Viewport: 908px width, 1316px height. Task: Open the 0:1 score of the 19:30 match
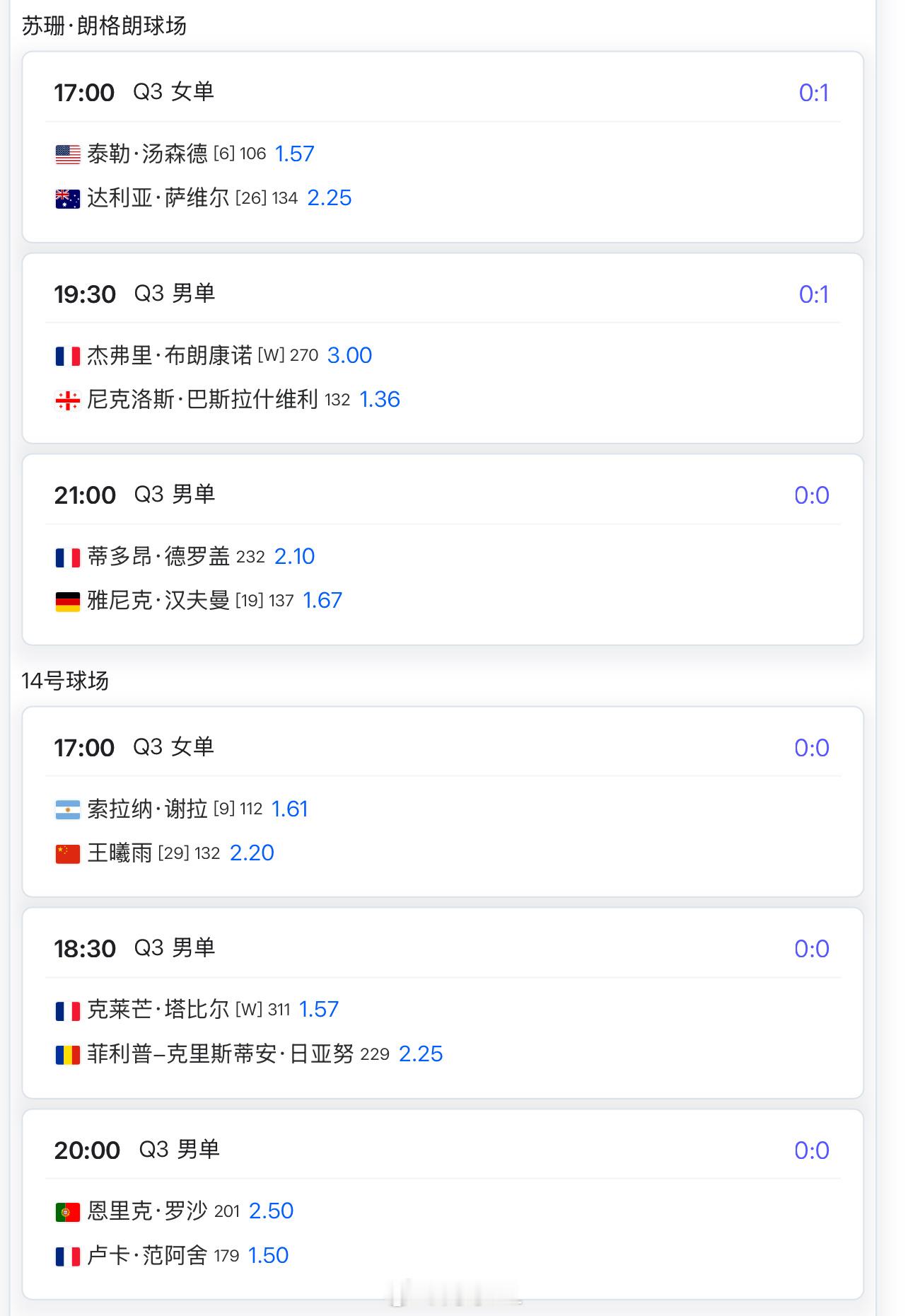click(813, 294)
